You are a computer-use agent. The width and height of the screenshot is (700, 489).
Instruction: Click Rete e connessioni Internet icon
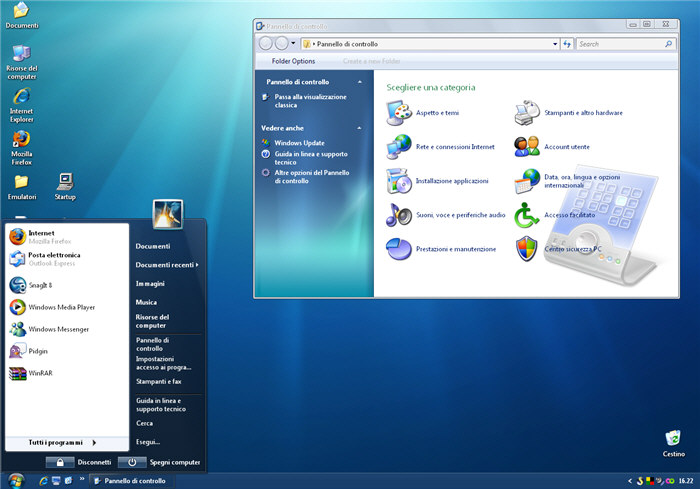(399, 147)
